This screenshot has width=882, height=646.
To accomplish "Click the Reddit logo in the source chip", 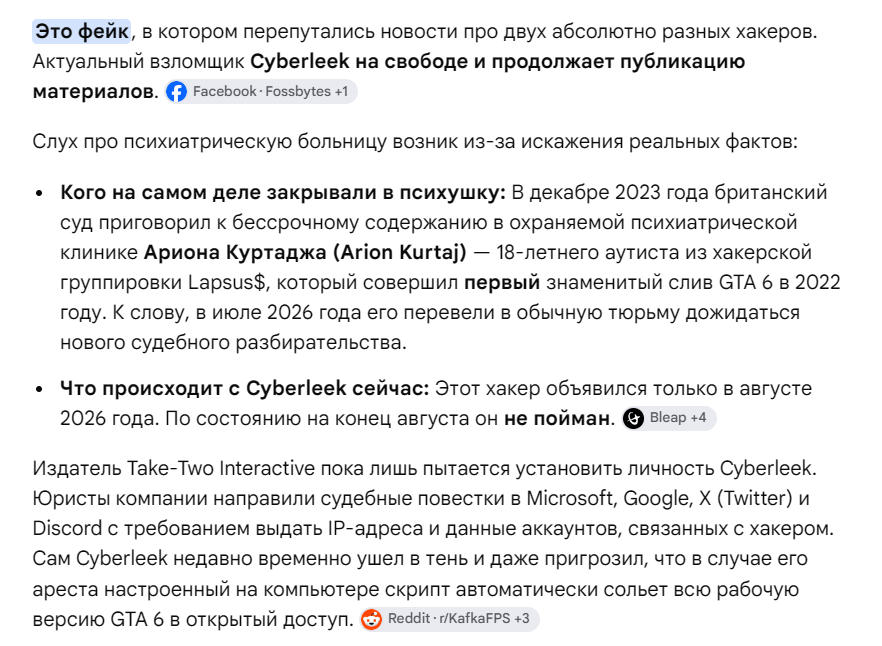I will [371, 619].
